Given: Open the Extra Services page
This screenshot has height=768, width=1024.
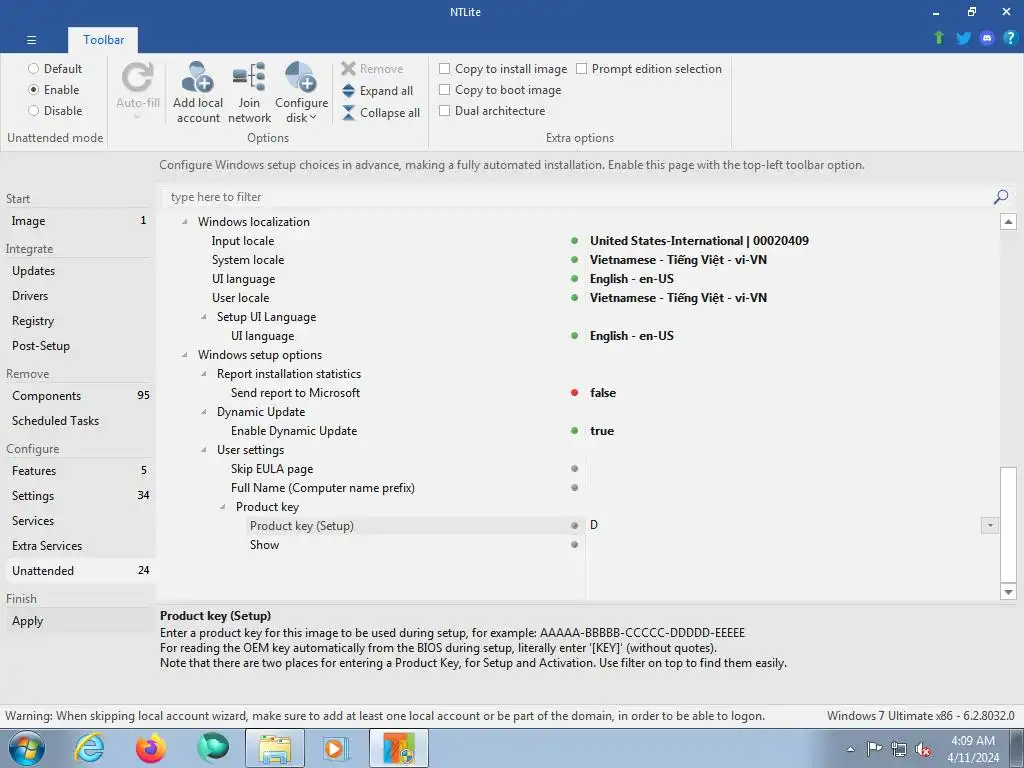Looking at the screenshot, I should tap(78, 545).
